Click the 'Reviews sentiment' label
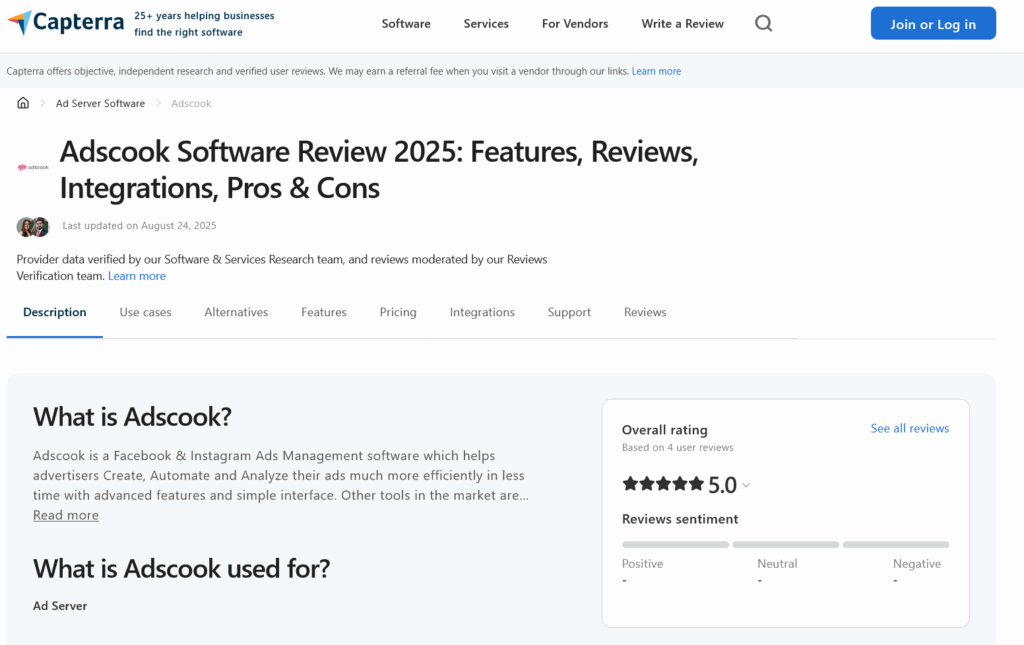 tap(680, 519)
